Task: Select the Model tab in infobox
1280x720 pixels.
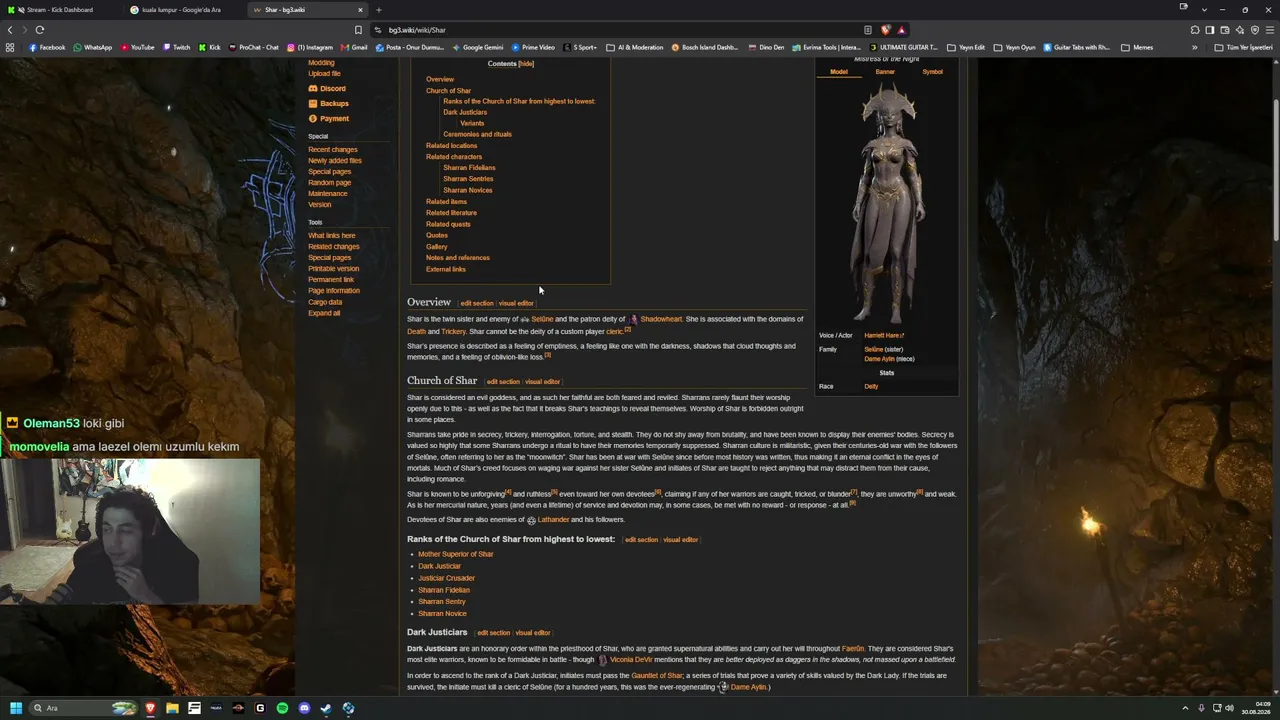Action: click(x=839, y=72)
